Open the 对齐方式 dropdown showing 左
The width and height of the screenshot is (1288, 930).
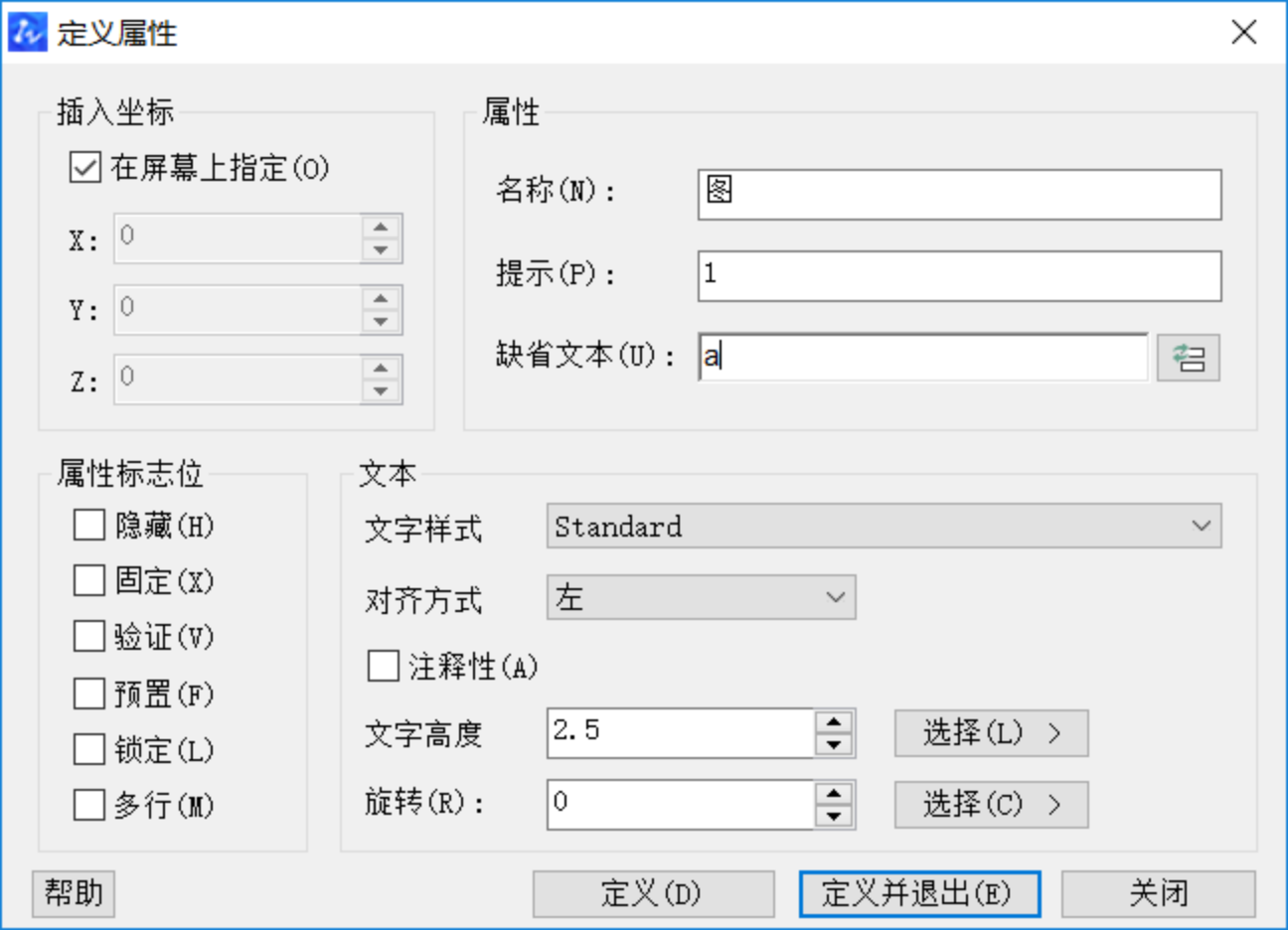coord(701,597)
